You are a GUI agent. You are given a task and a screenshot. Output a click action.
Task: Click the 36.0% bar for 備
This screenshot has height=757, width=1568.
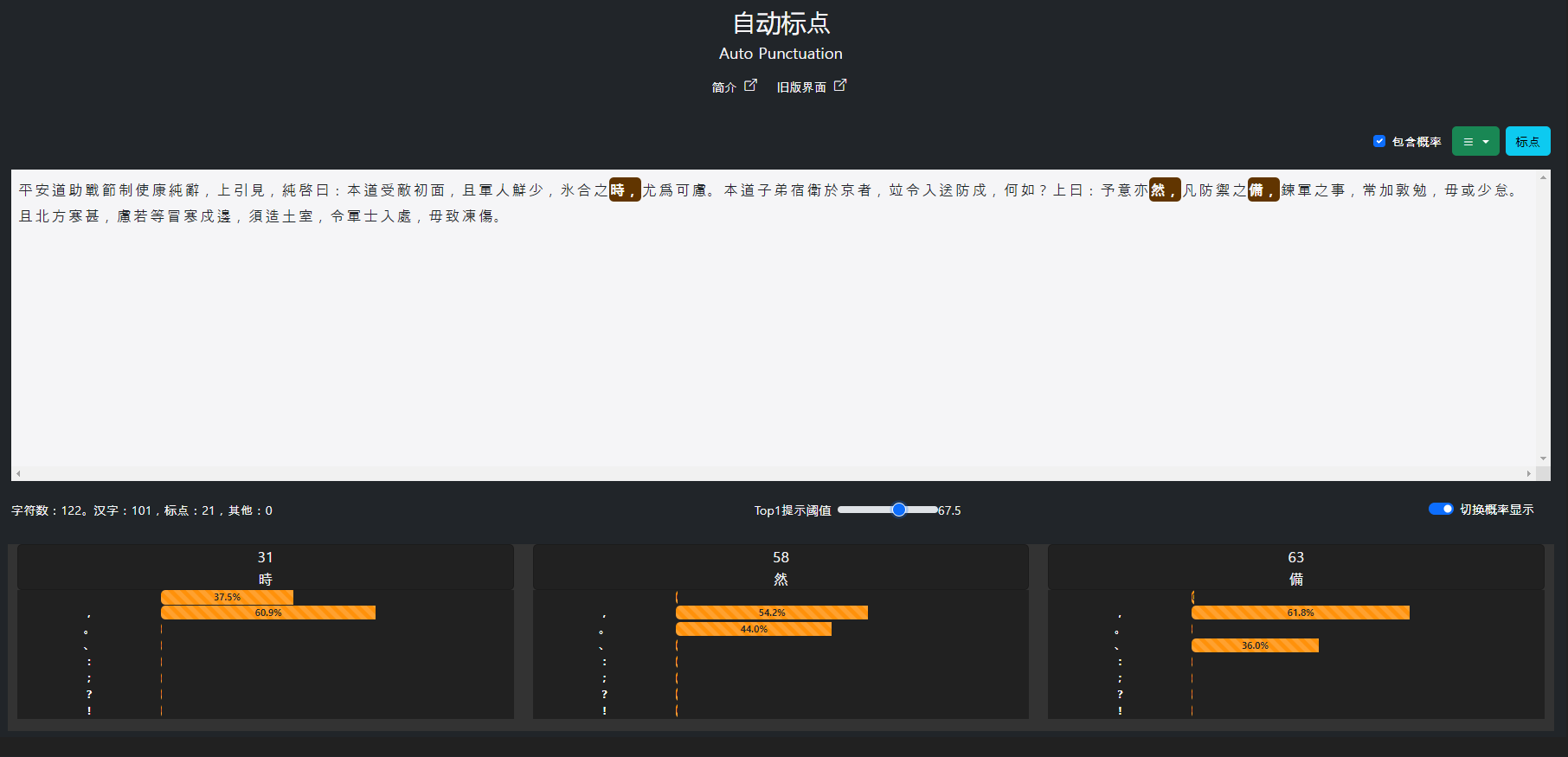pos(1255,645)
